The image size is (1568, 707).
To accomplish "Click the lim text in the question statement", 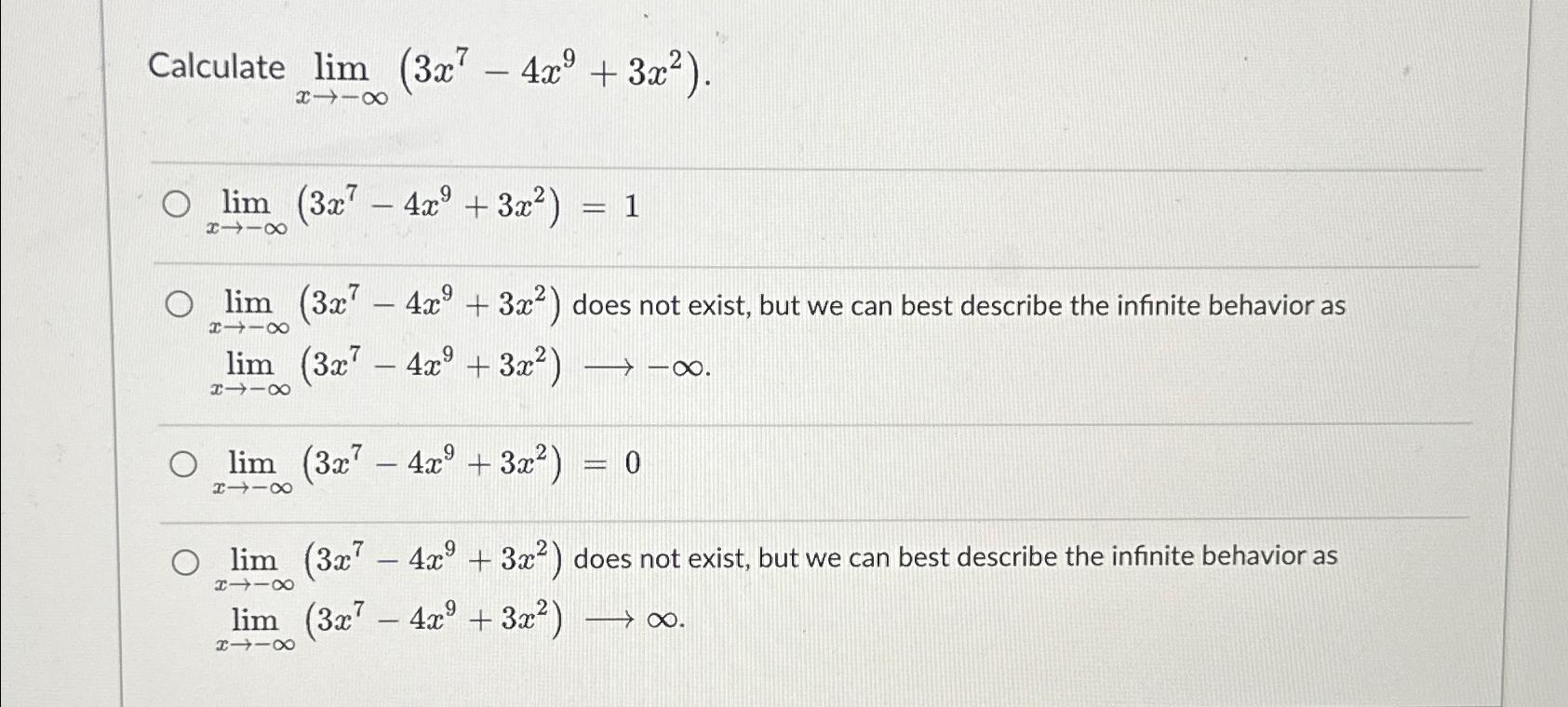I will pos(338,65).
